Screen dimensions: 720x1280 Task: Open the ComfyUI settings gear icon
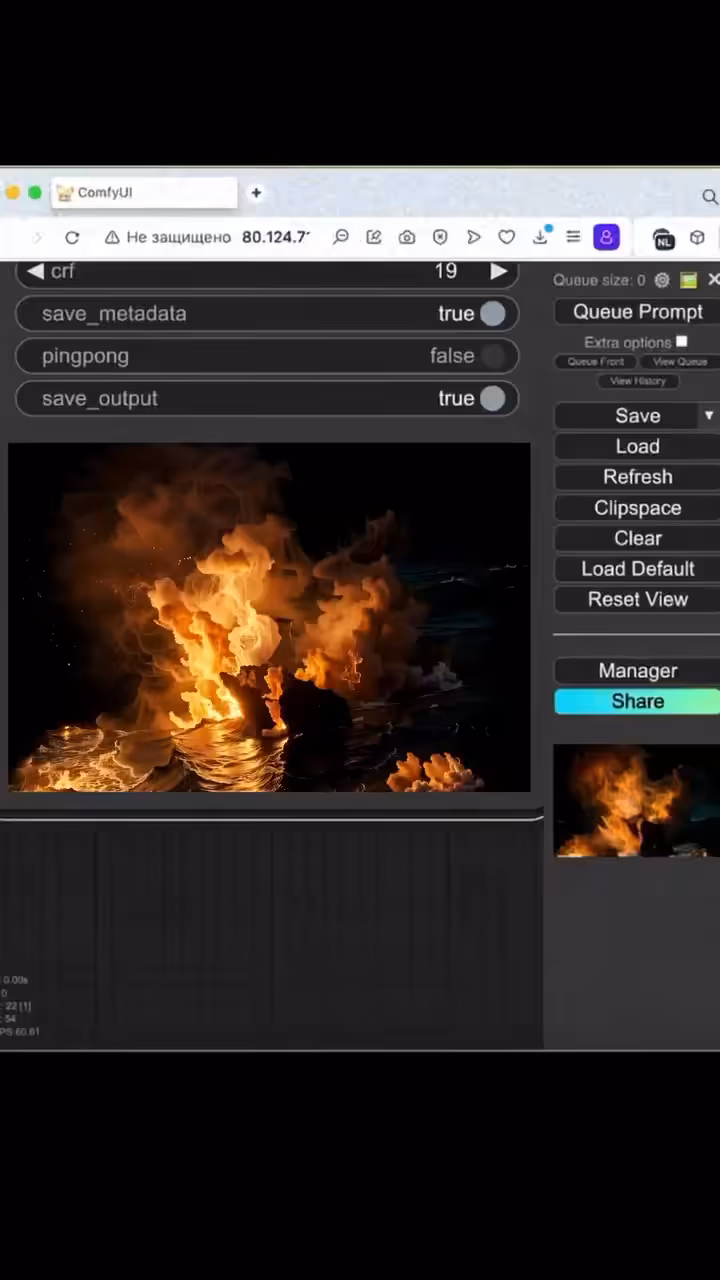coord(662,280)
